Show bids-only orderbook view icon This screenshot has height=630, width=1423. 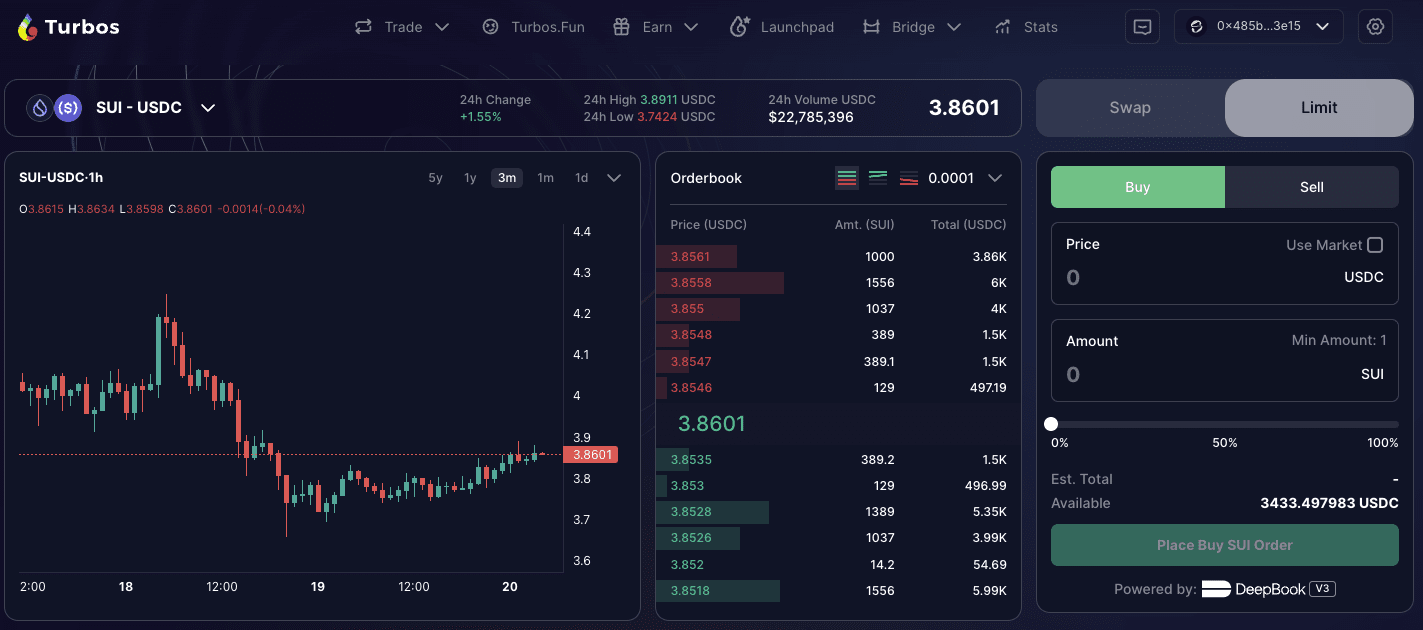point(878,178)
